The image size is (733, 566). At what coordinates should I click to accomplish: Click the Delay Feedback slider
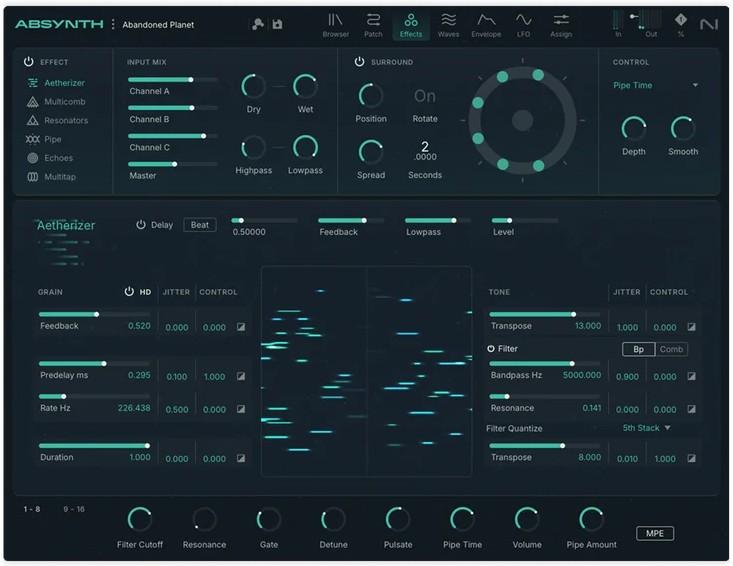coord(351,220)
